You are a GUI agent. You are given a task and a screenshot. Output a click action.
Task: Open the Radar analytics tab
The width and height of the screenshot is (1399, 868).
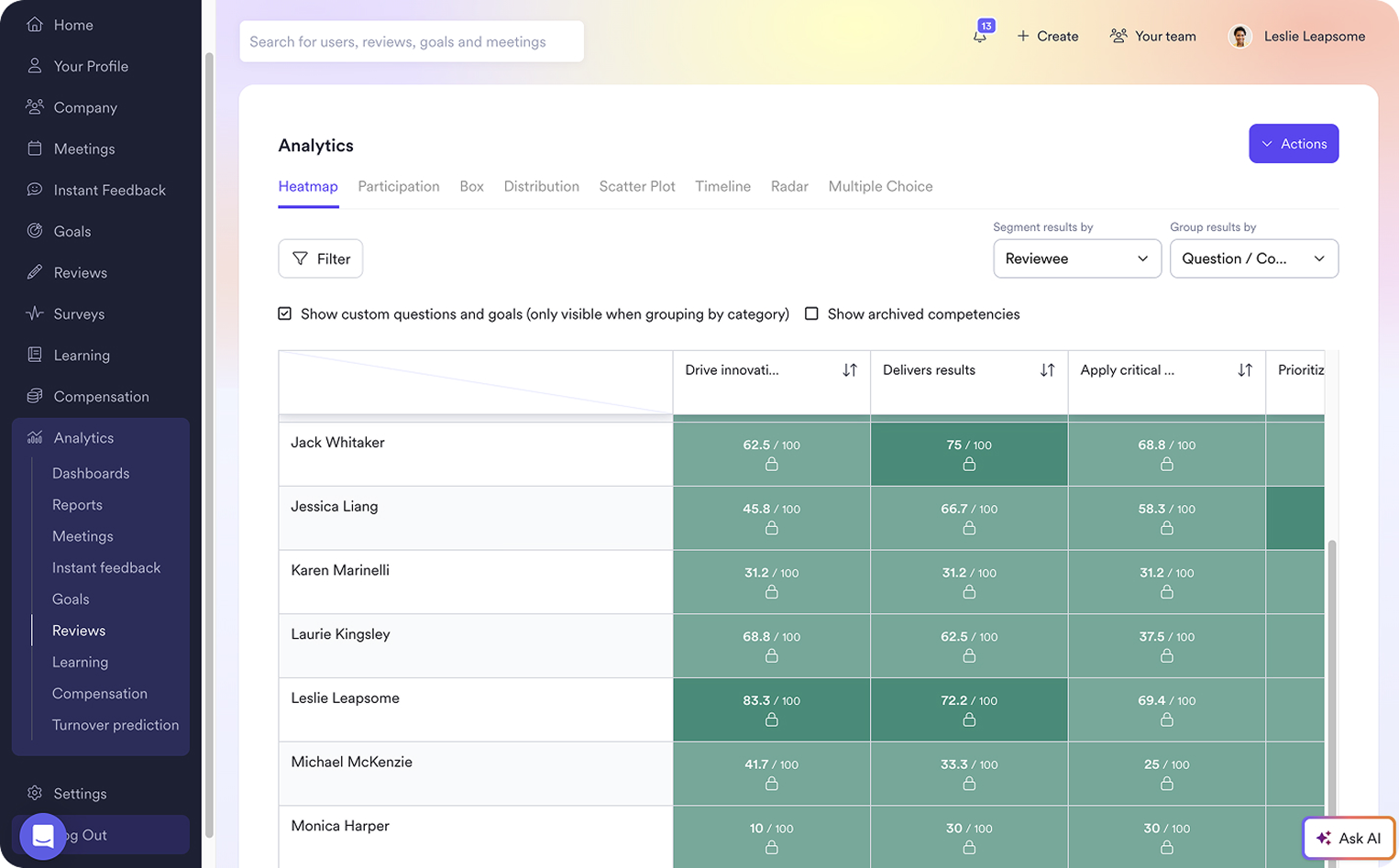click(789, 186)
